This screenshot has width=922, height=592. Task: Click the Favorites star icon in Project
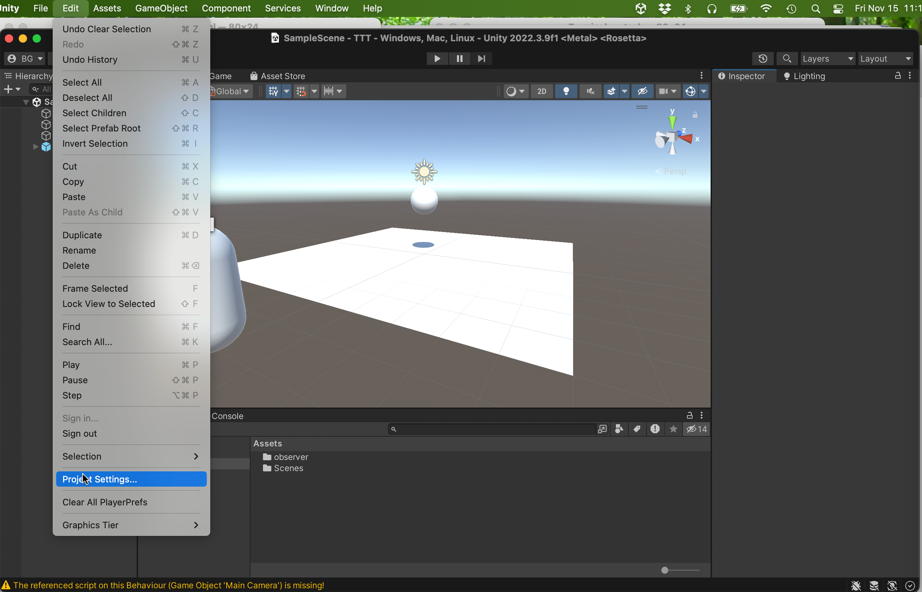tap(673, 429)
